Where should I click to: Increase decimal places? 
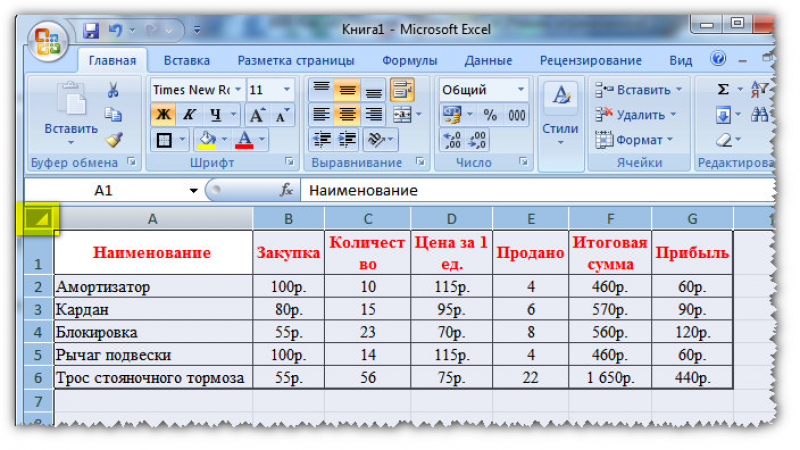coord(452,140)
